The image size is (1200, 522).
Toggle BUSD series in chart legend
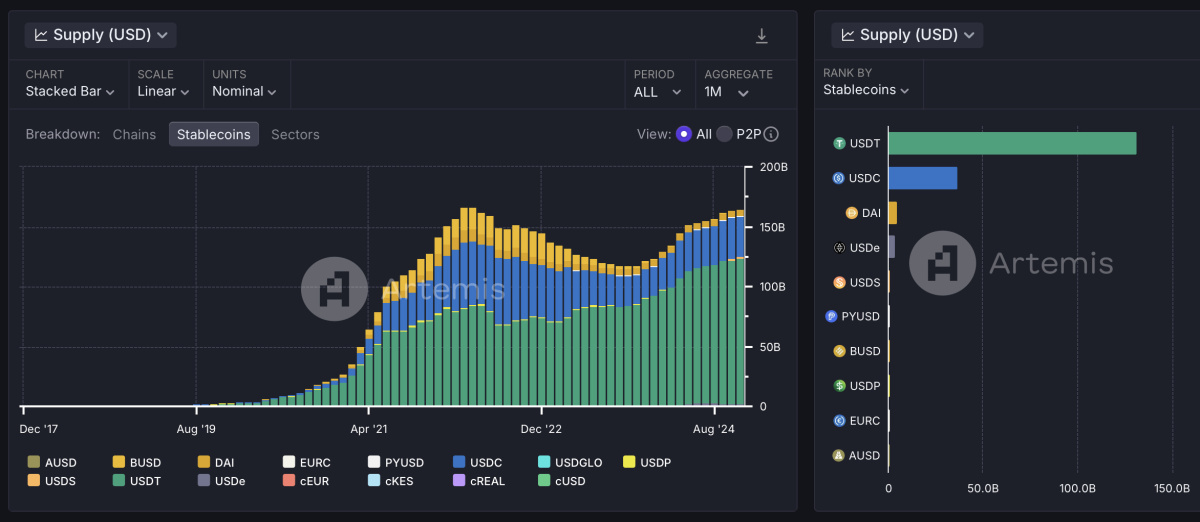(138, 462)
